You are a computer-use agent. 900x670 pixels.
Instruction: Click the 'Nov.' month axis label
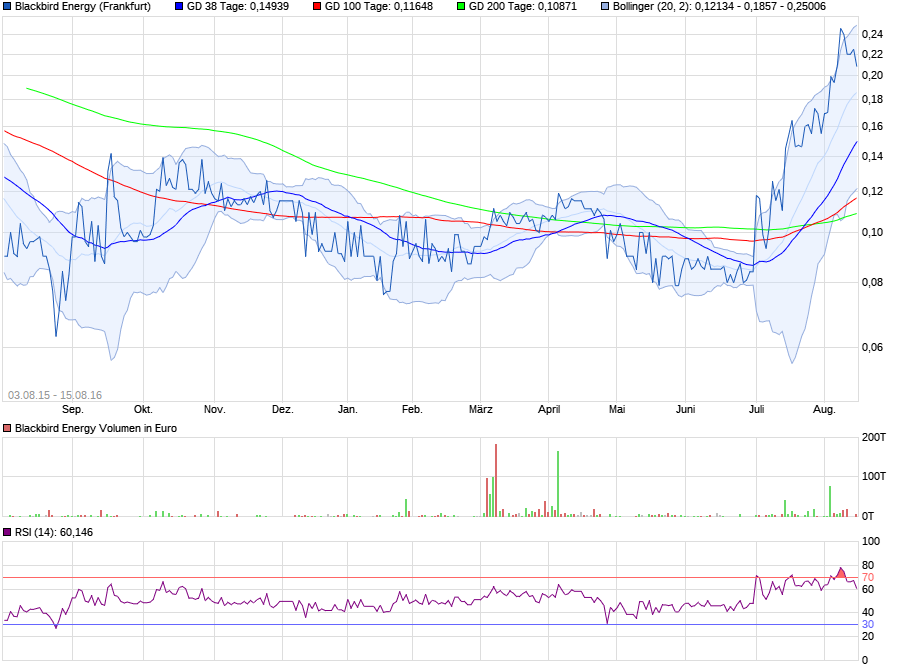pos(215,409)
